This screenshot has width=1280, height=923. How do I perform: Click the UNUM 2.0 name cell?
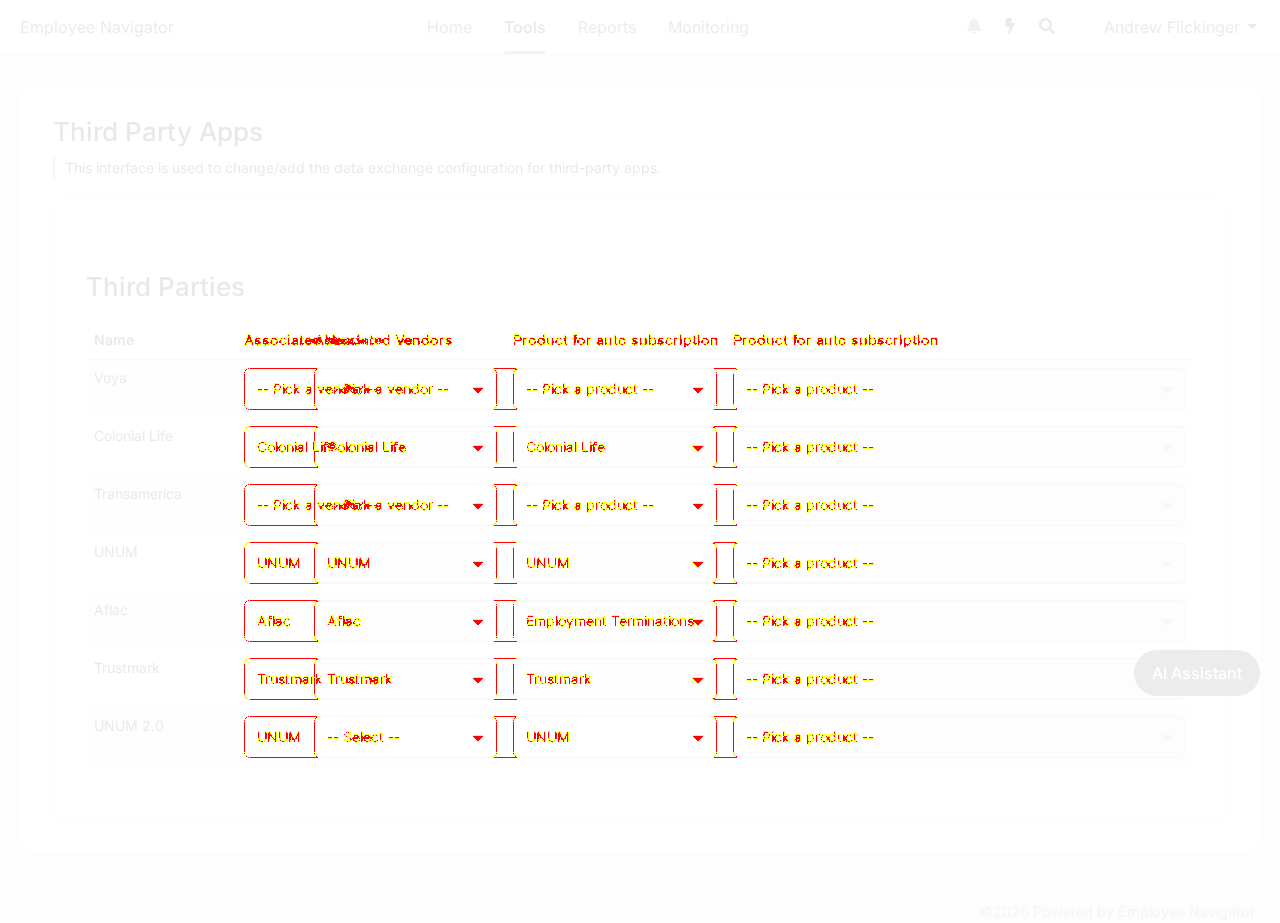pos(128,726)
